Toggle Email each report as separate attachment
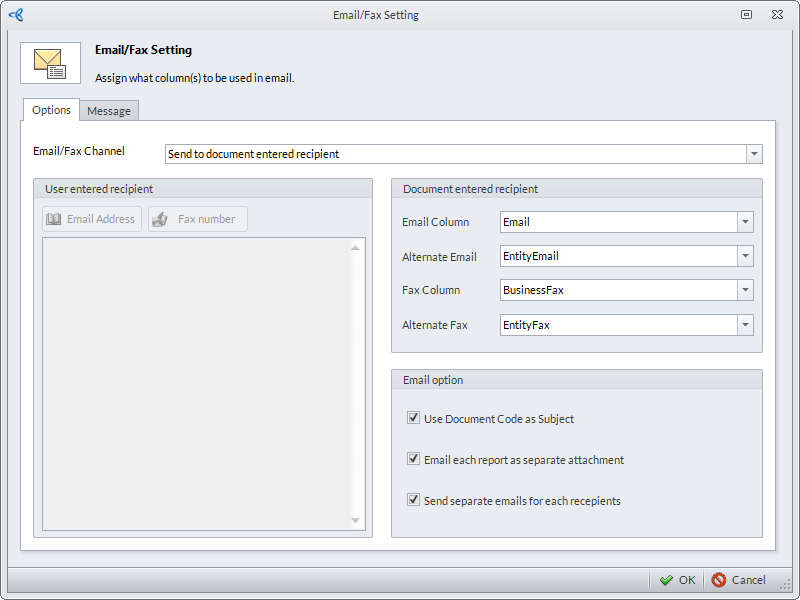Screen dimensions: 800x600 (414, 460)
